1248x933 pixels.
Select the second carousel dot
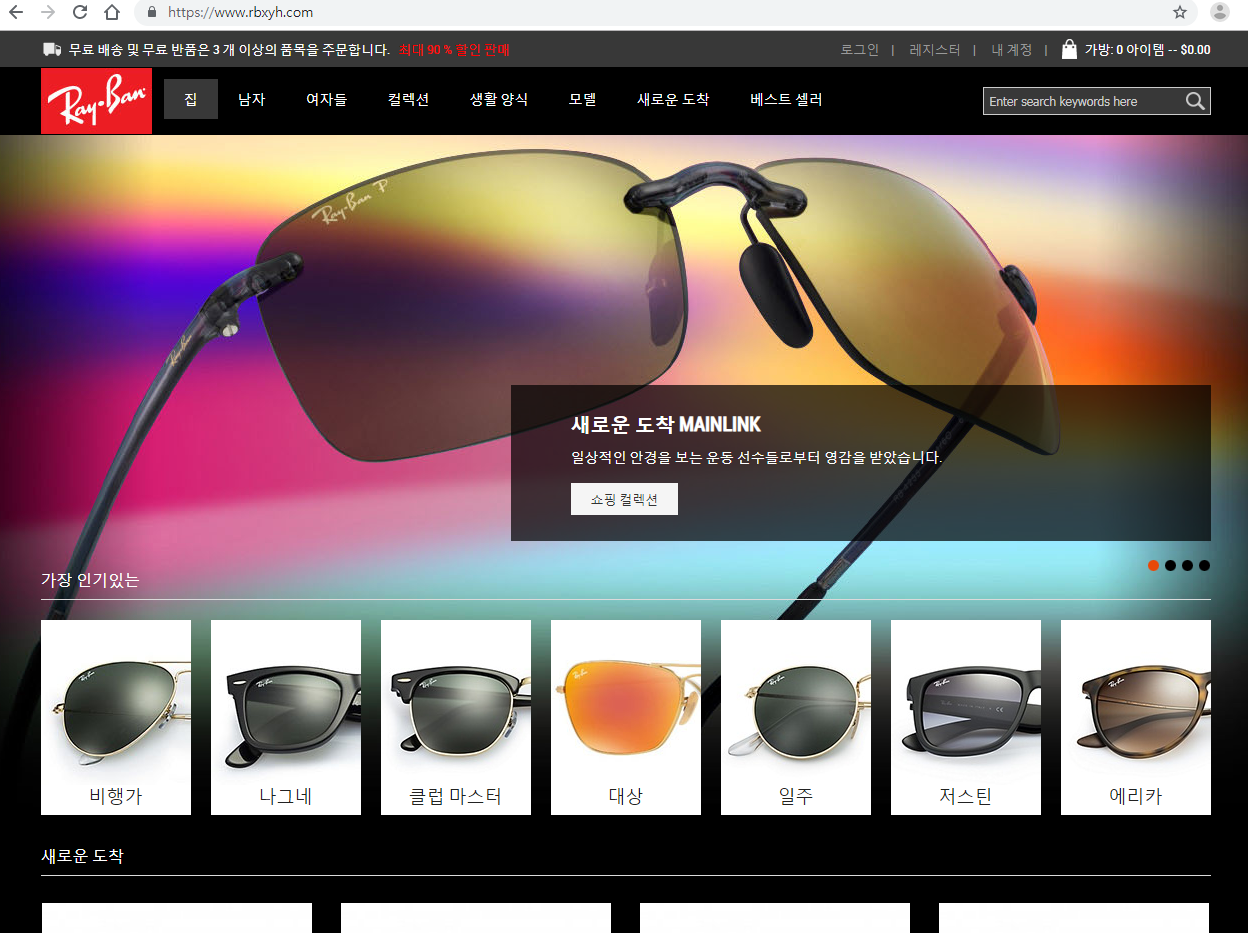(1170, 566)
